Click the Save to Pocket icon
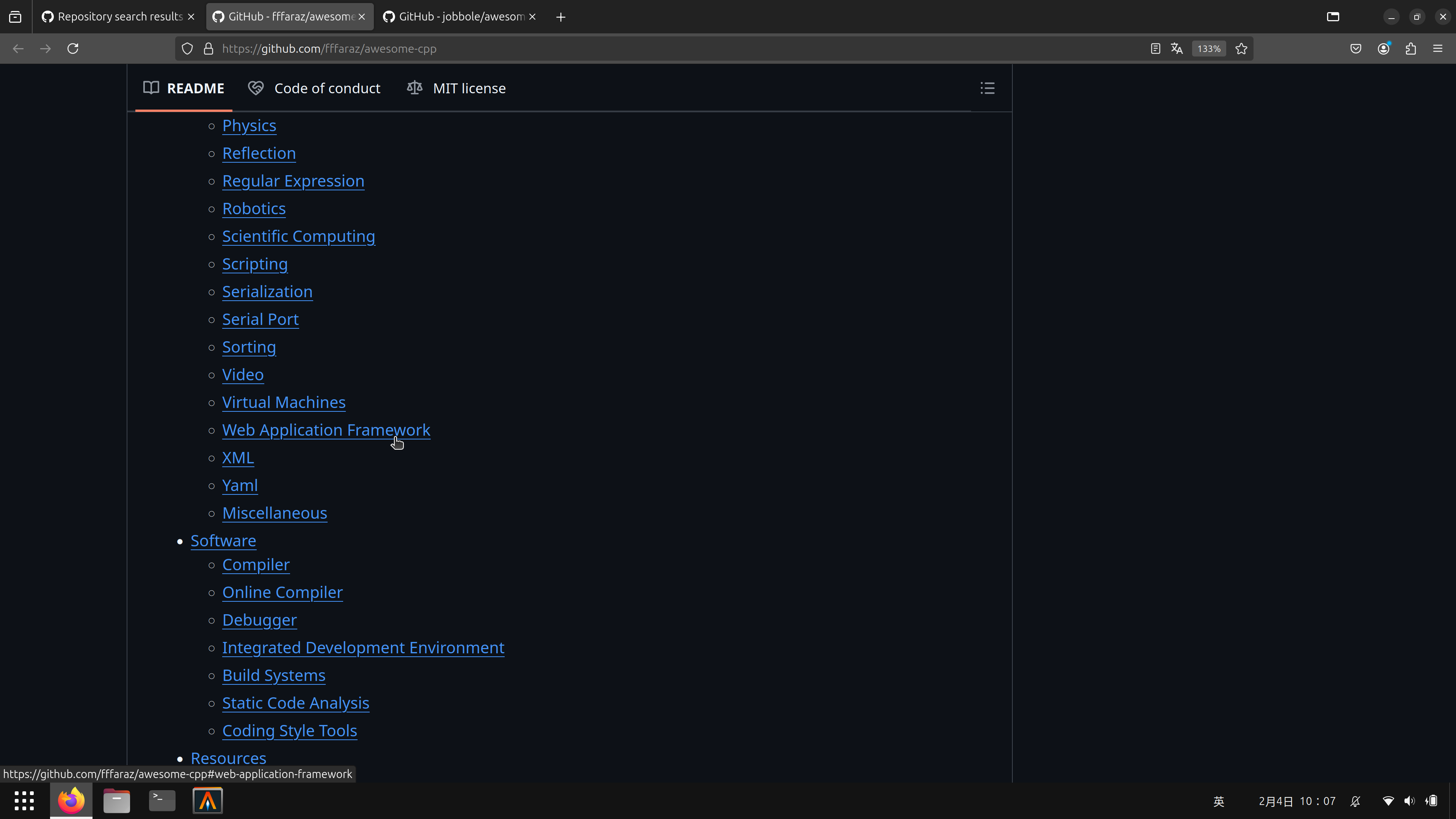 1356,49
